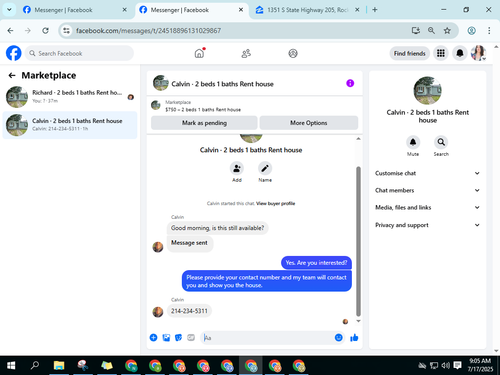Search in conversation using magnifier icon
Viewport: 500px width, 375px height.
click(x=441, y=142)
